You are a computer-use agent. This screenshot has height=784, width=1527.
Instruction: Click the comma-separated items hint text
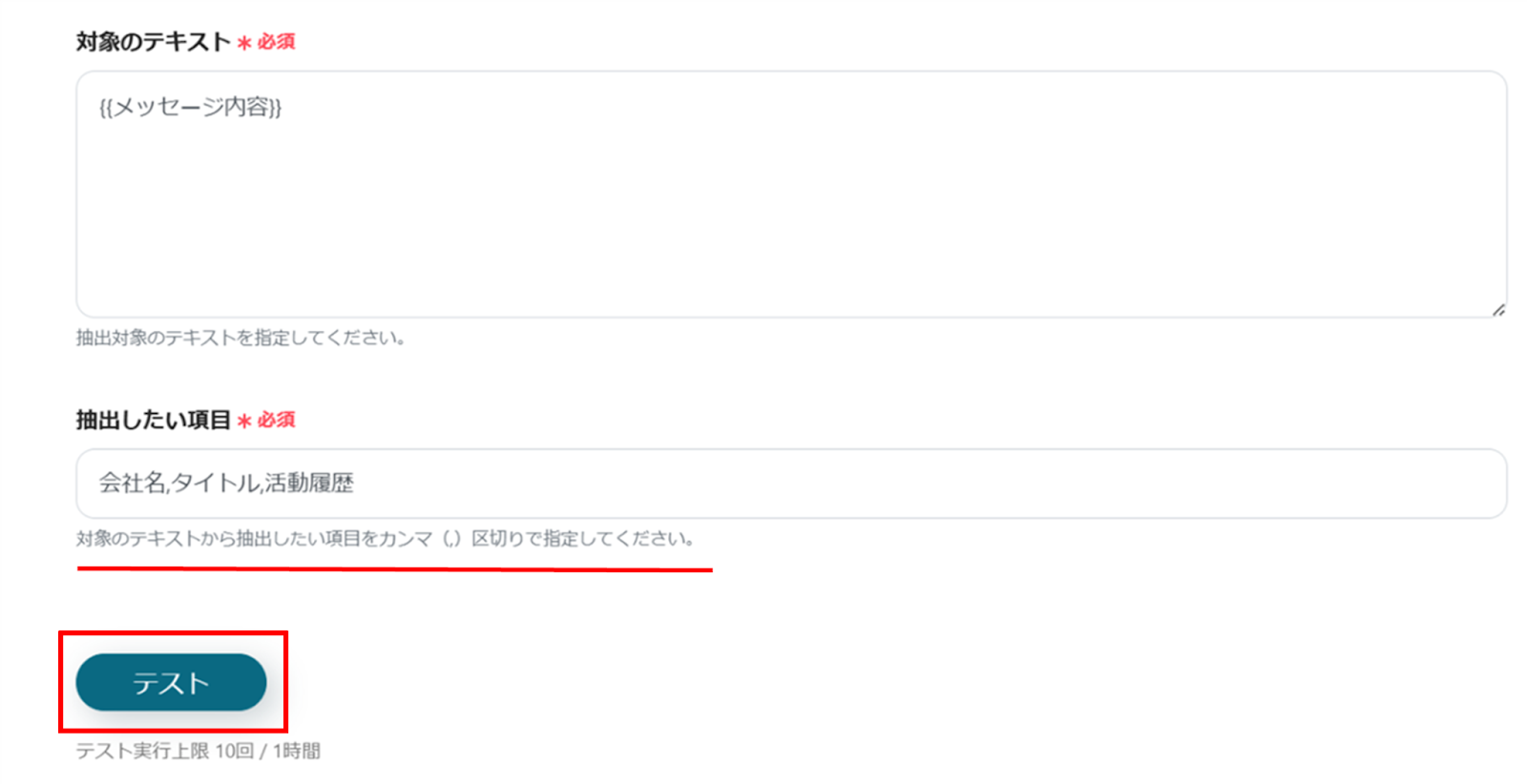pyautogui.click(x=386, y=539)
